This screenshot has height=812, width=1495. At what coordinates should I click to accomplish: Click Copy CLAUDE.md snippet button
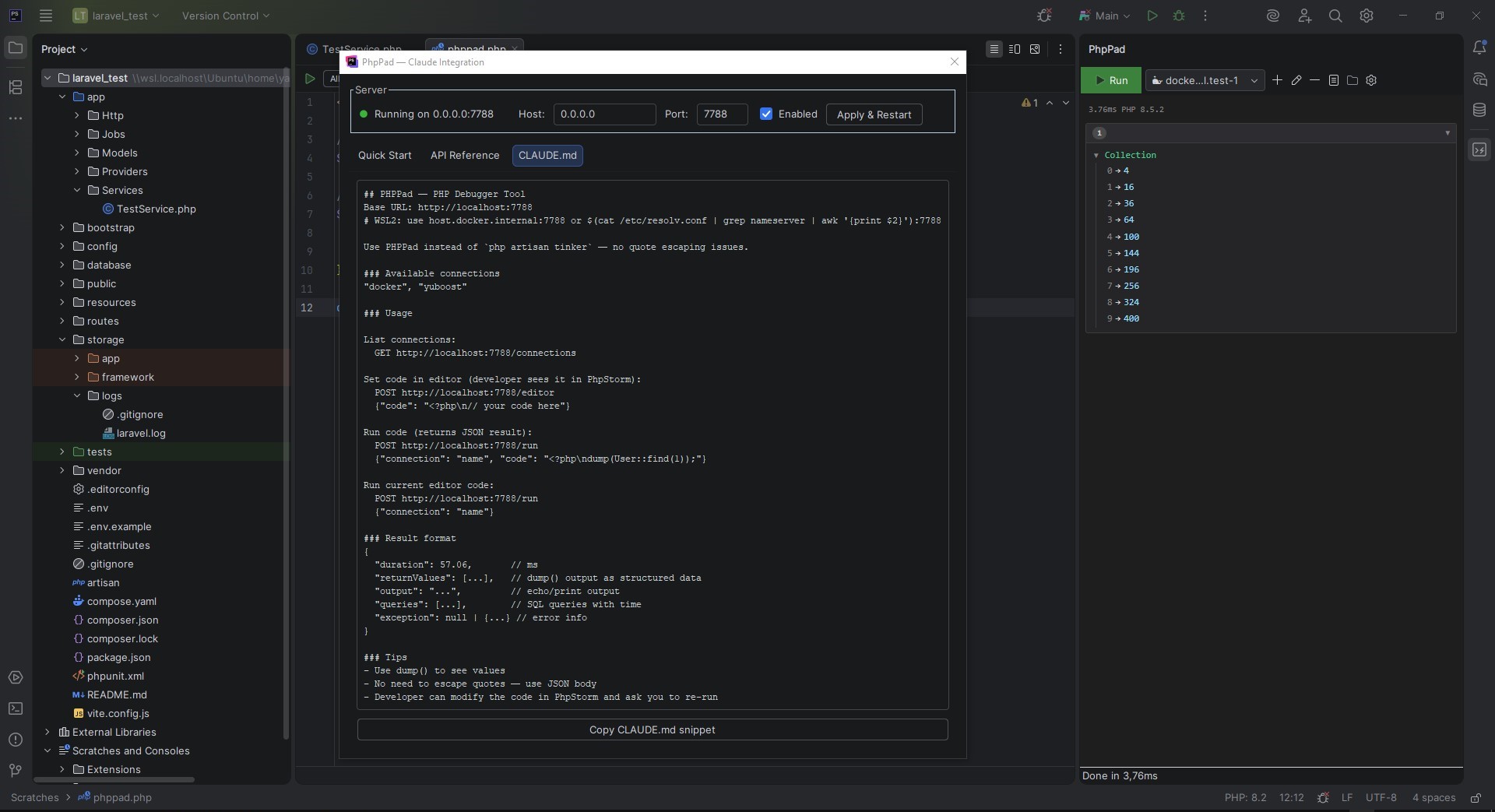(x=652, y=729)
